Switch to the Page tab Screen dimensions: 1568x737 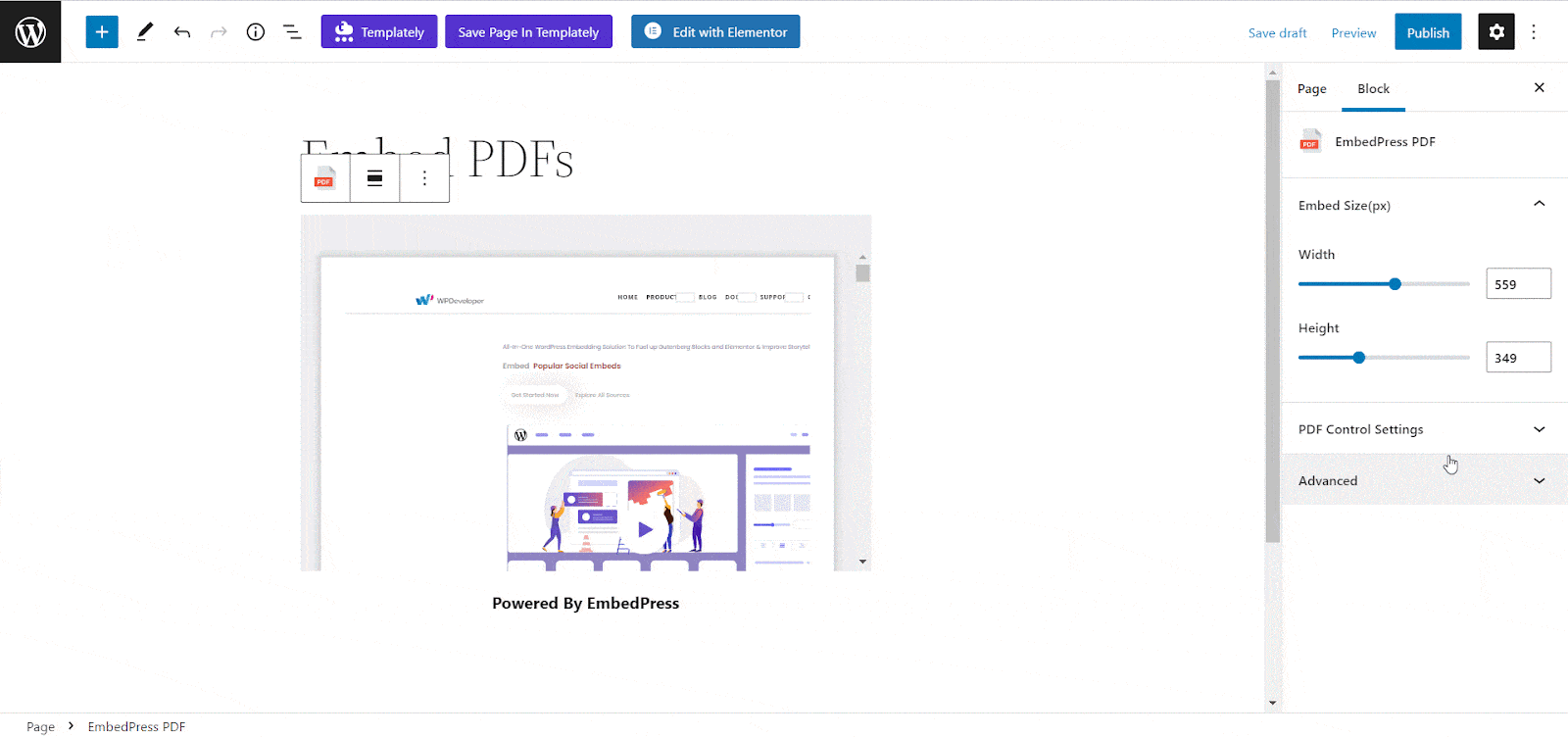click(x=1311, y=88)
